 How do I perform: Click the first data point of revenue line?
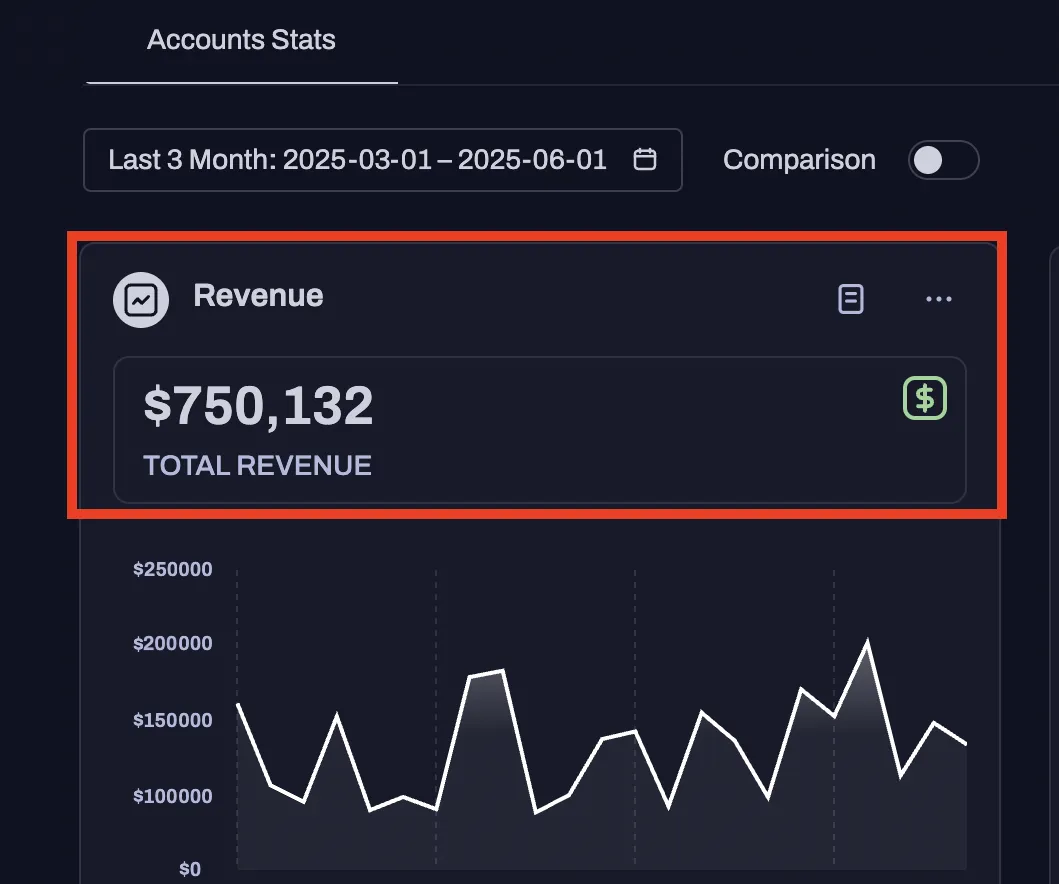238,705
